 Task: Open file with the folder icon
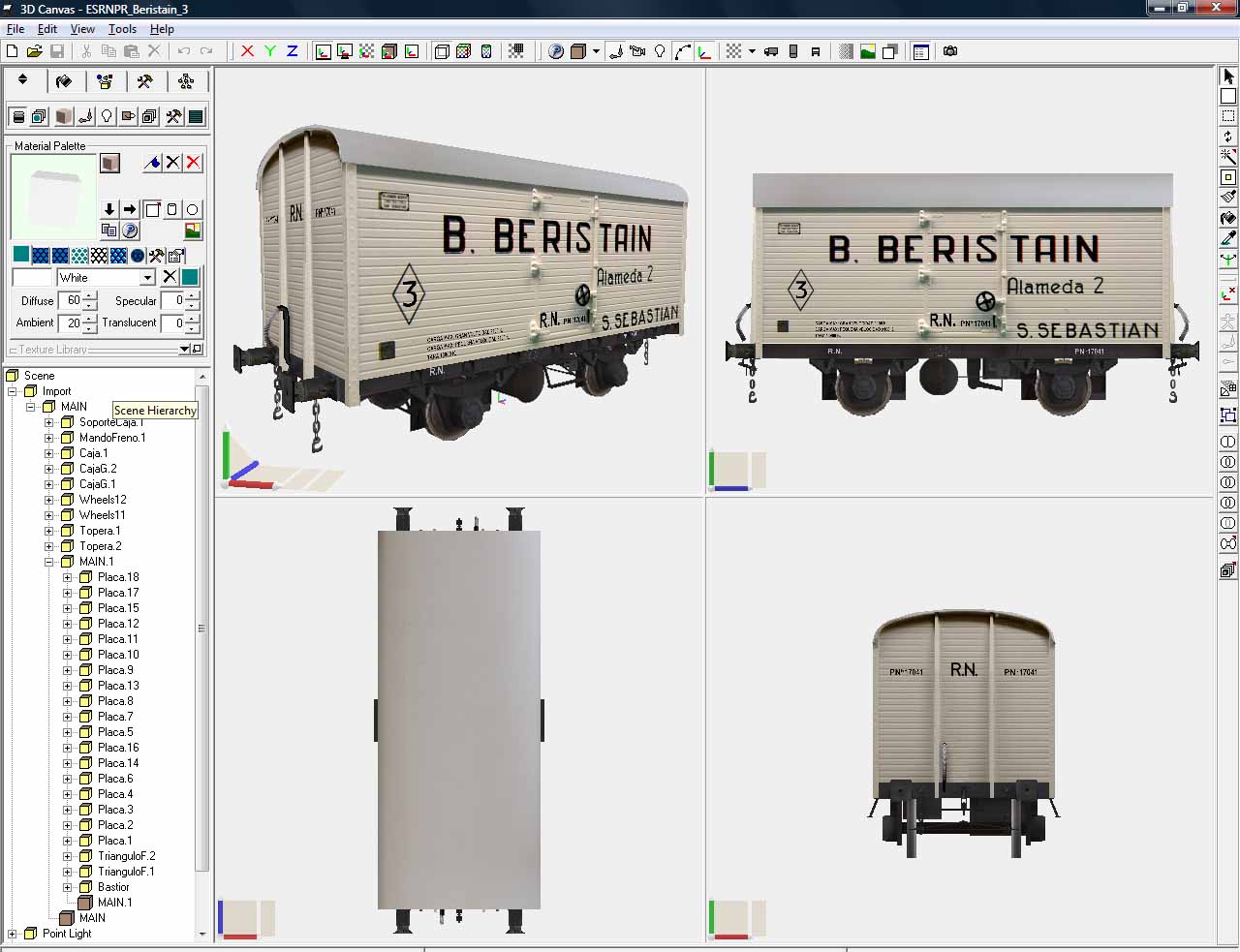point(34,51)
